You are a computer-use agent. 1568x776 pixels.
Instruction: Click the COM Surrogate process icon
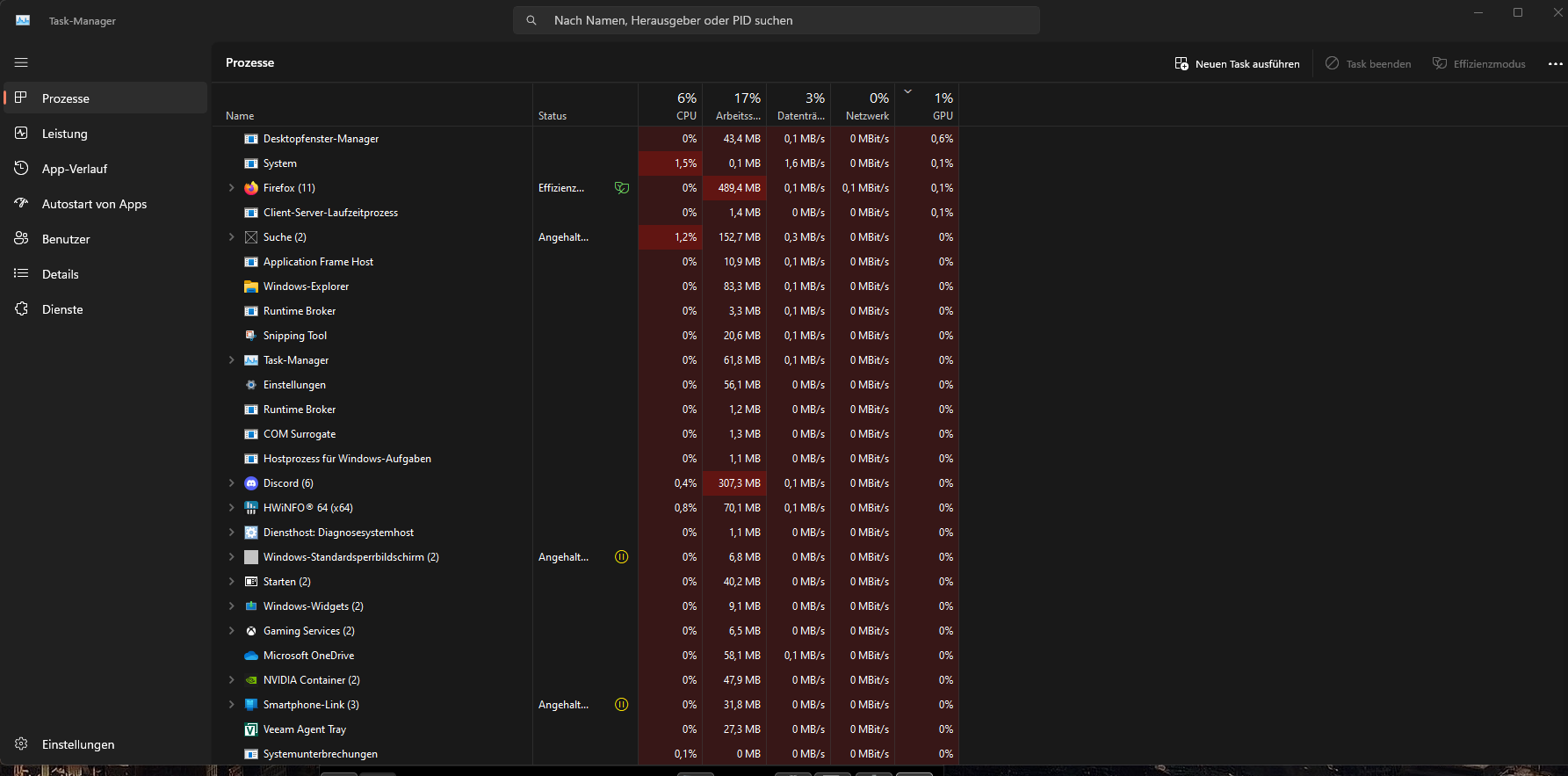[251, 434]
